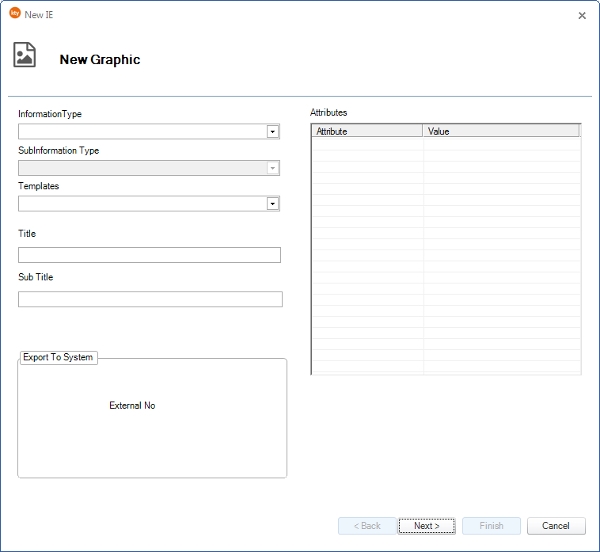Click the < Back button
Viewport: 600px width, 552px height.
coord(367,526)
